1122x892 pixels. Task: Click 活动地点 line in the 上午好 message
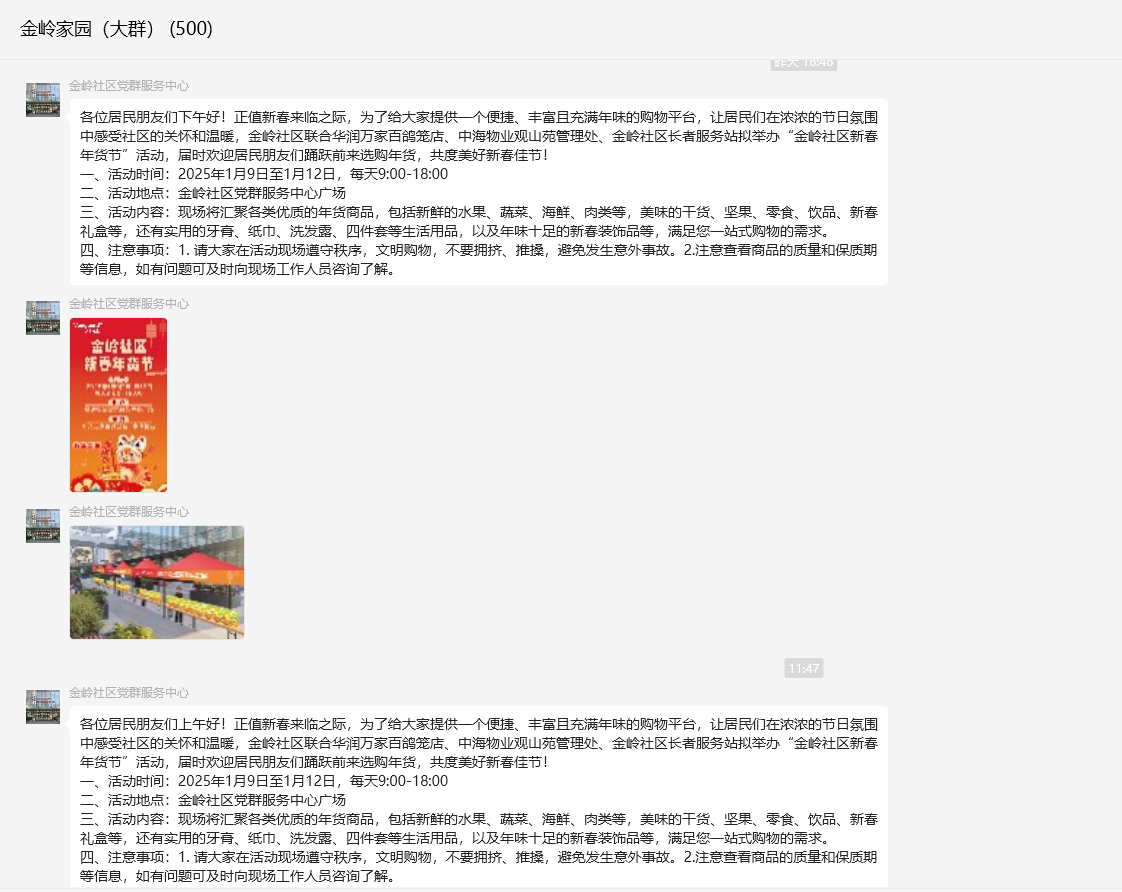(x=213, y=800)
